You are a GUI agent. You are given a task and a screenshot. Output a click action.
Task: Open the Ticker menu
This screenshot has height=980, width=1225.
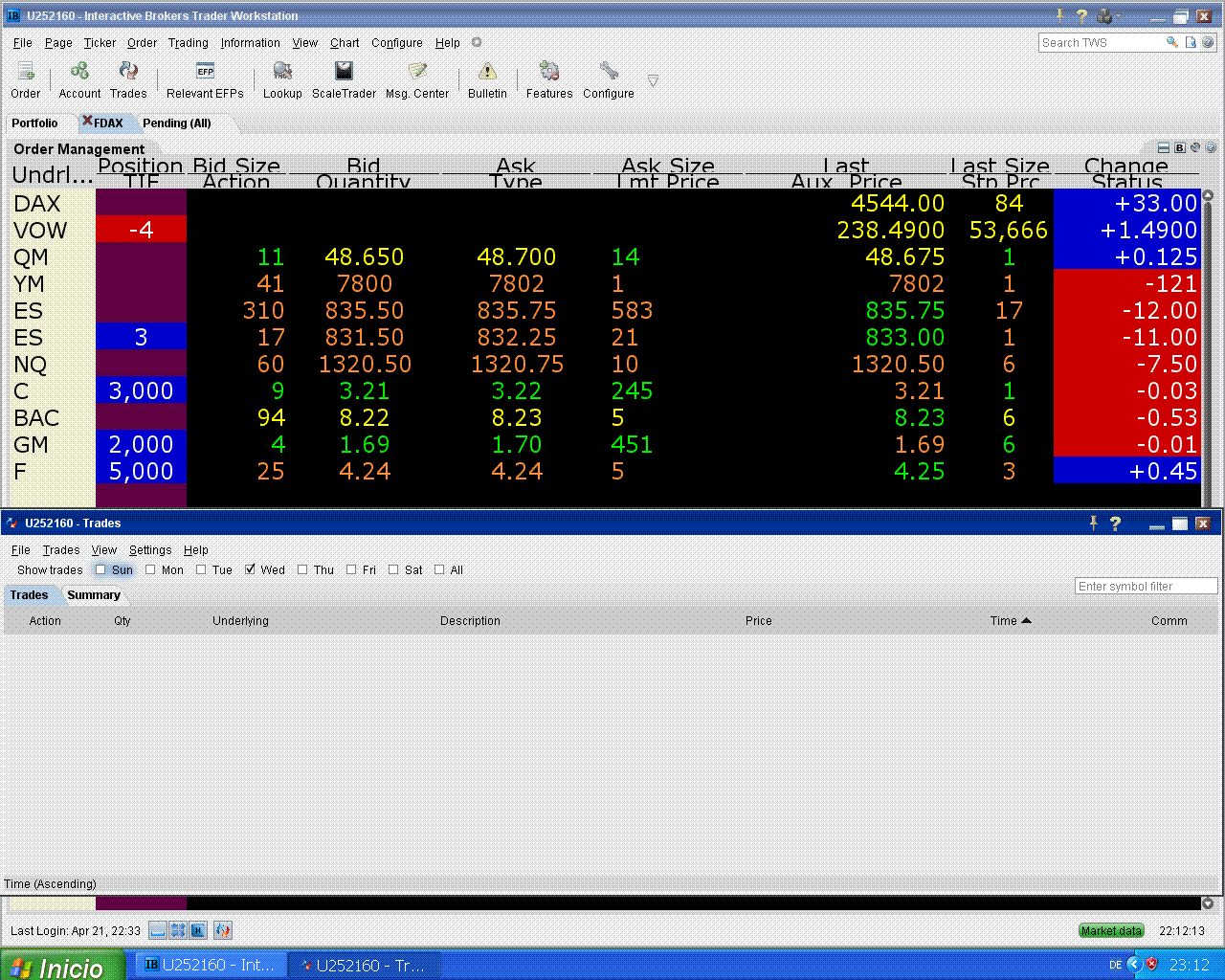point(100,43)
